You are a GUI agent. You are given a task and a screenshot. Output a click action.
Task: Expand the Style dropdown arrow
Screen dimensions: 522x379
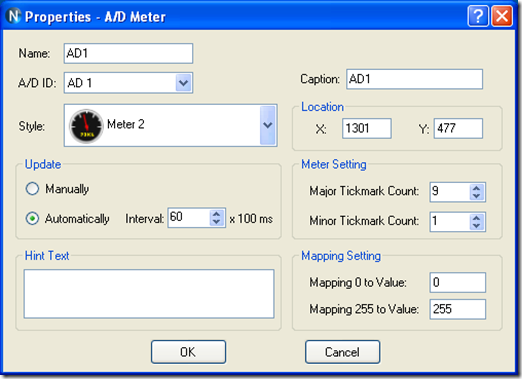pos(267,125)
